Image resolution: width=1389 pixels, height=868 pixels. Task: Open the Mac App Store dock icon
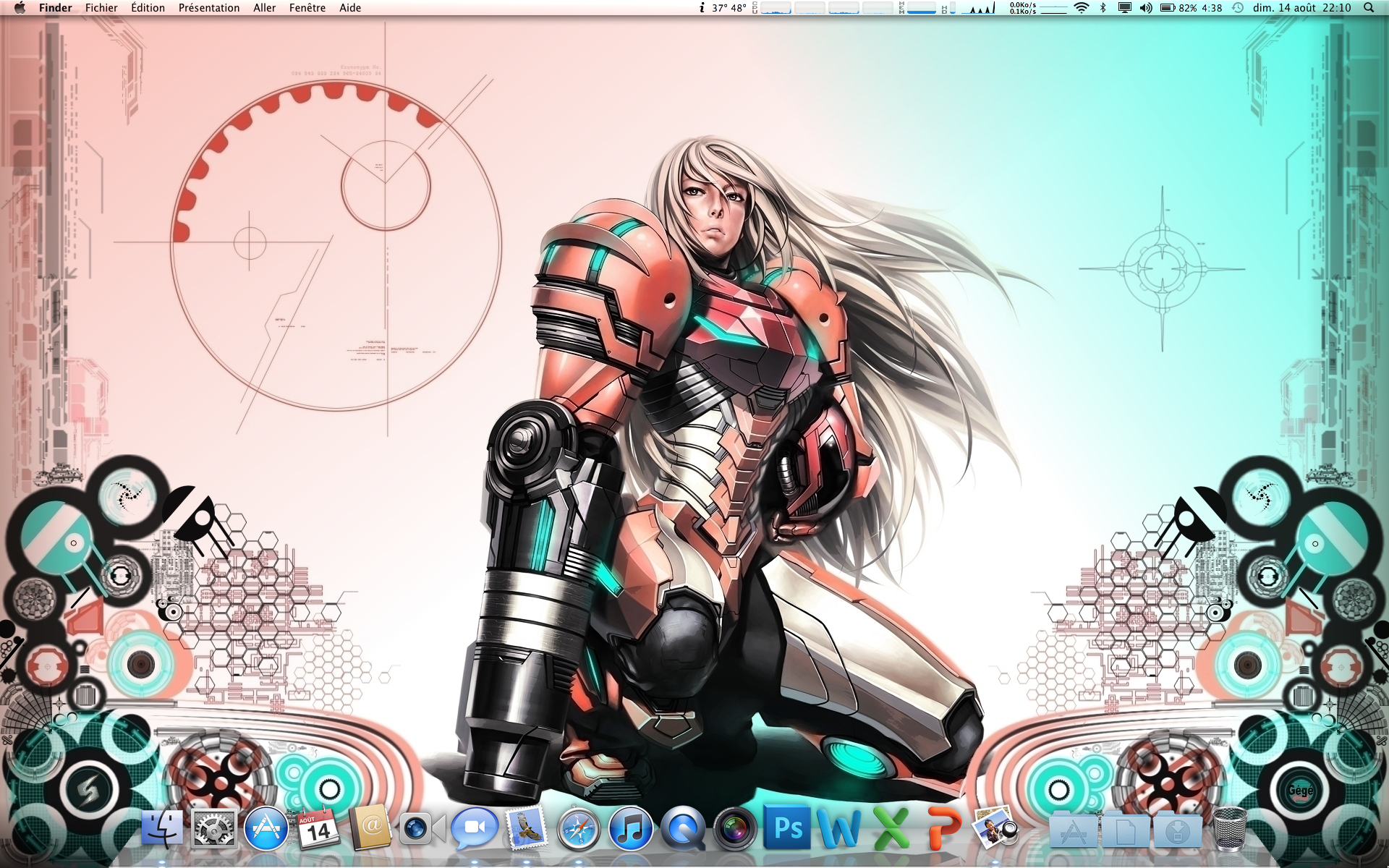[x=266, y=828]
